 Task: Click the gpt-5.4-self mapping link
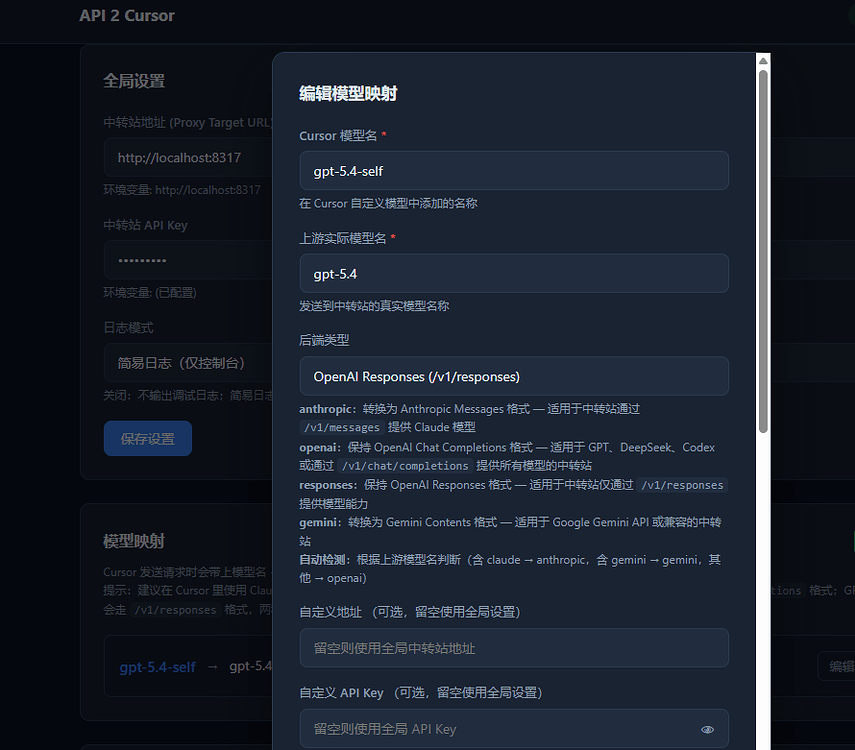158,667
